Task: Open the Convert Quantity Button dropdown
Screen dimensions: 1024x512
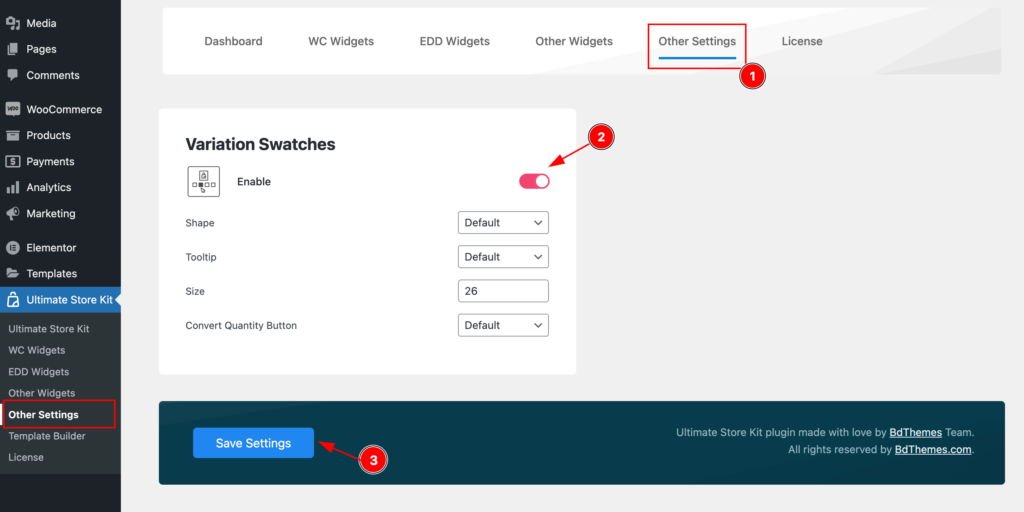Action: point(503,325)
